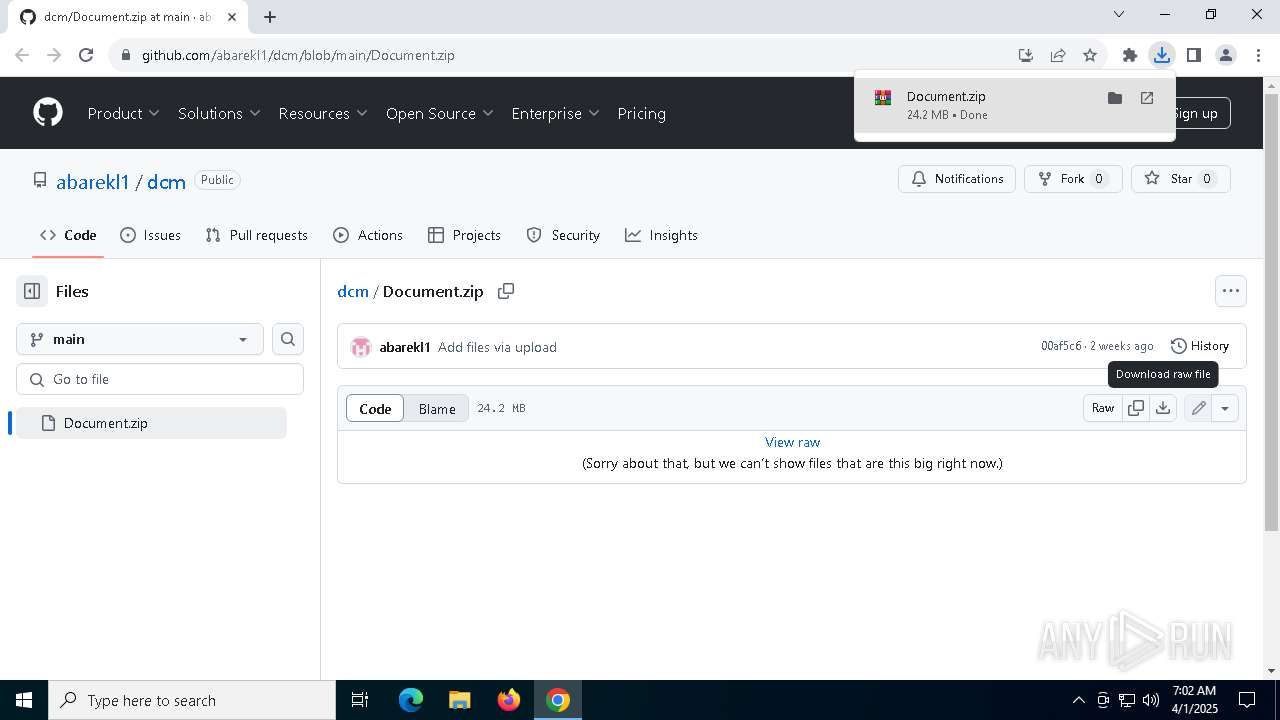The height and width of the screenshot is (720, 1280).
Task: Click Task View icon on taskbar
Action: tap(360, 700)
